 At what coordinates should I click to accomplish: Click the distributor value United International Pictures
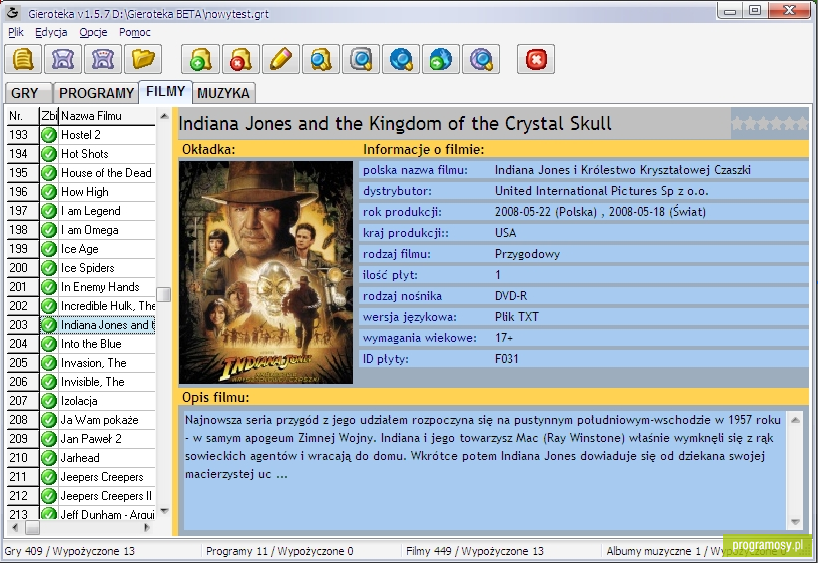[x=602, y=191]
